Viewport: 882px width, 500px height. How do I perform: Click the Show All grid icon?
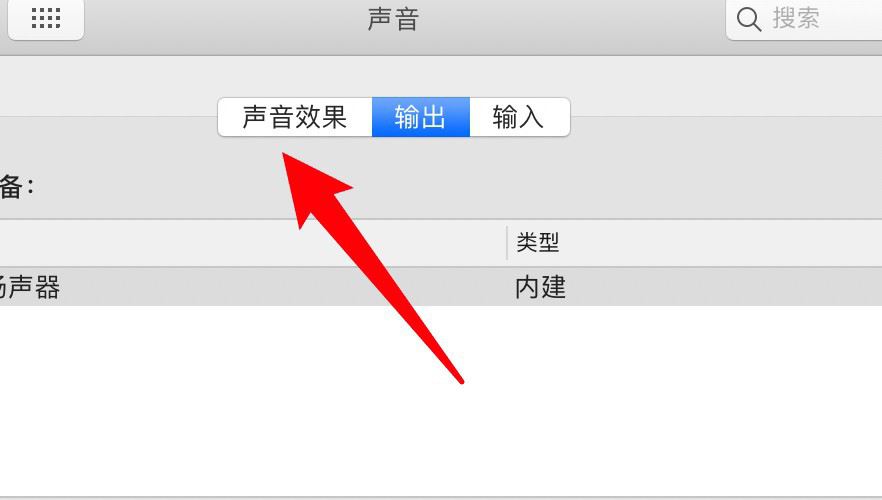(46, 18)
